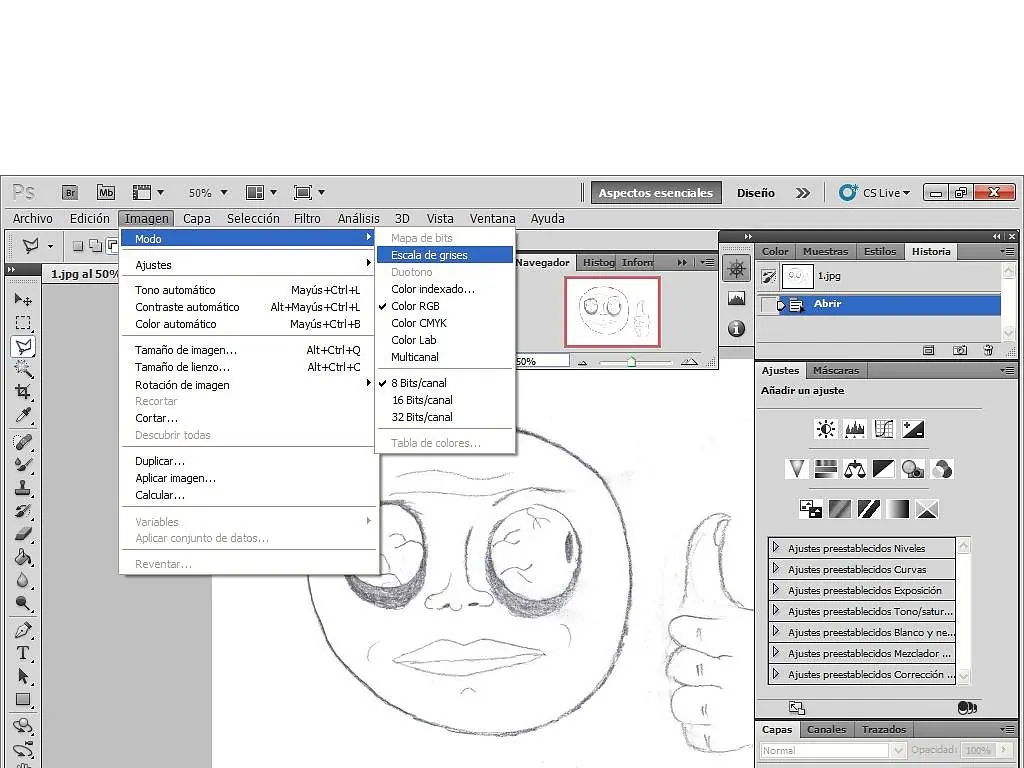The image size is (1024, 768).
Task: Select the Brush tool
Action: (23, 465)
